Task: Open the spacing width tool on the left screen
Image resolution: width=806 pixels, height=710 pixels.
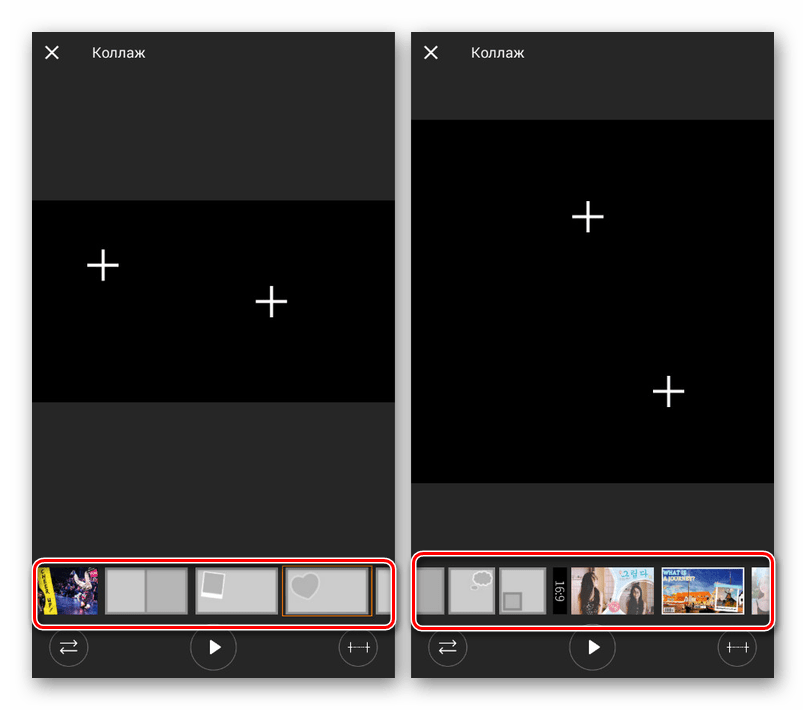Action: pos(358,648)
